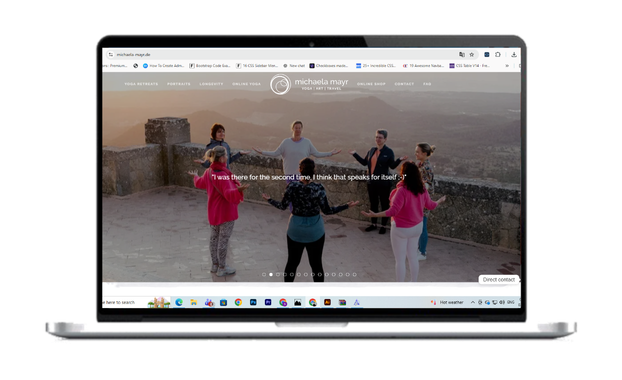Select the first slideshow dot
The height and width of the screenshot is (380, 622).
(264, 274)
